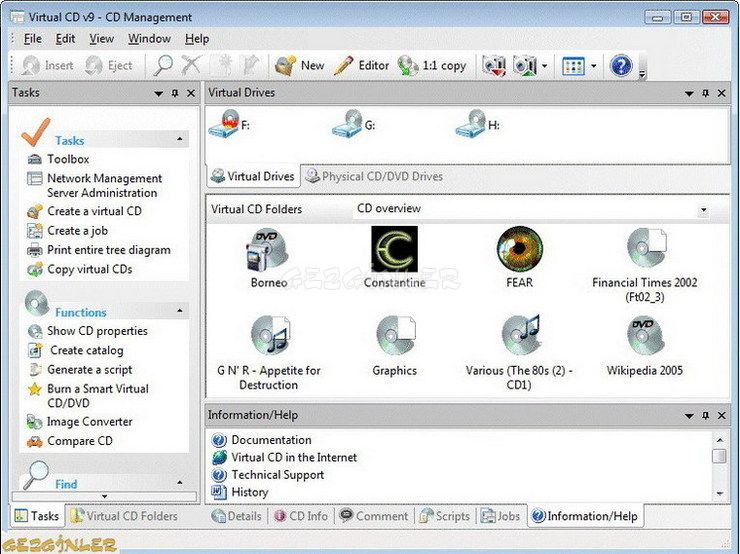Switch to the Jobs tab
740x554 pixels.
(500, 516)
